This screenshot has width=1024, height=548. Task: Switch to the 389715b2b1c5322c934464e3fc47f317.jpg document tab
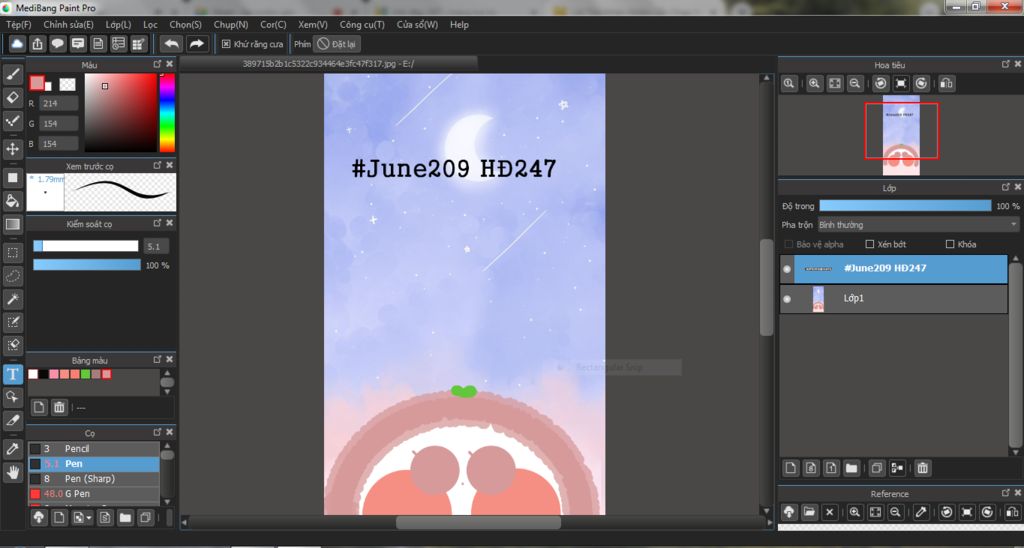pos(328,63)
